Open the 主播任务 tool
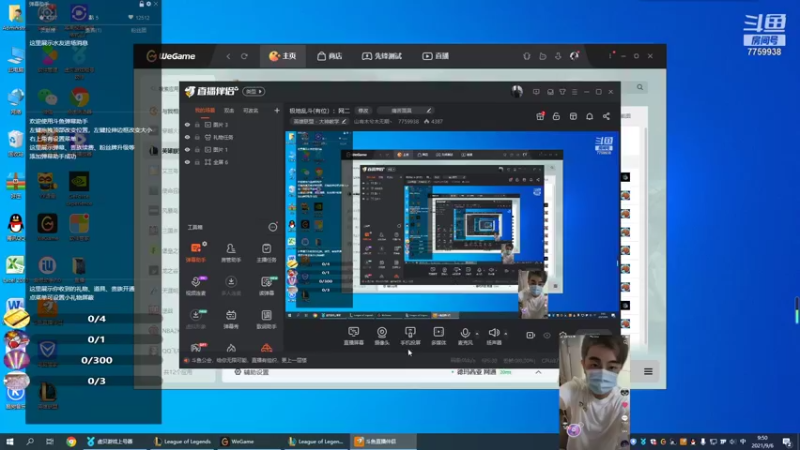This screenshot has width=800, height=450. [266, 252]
